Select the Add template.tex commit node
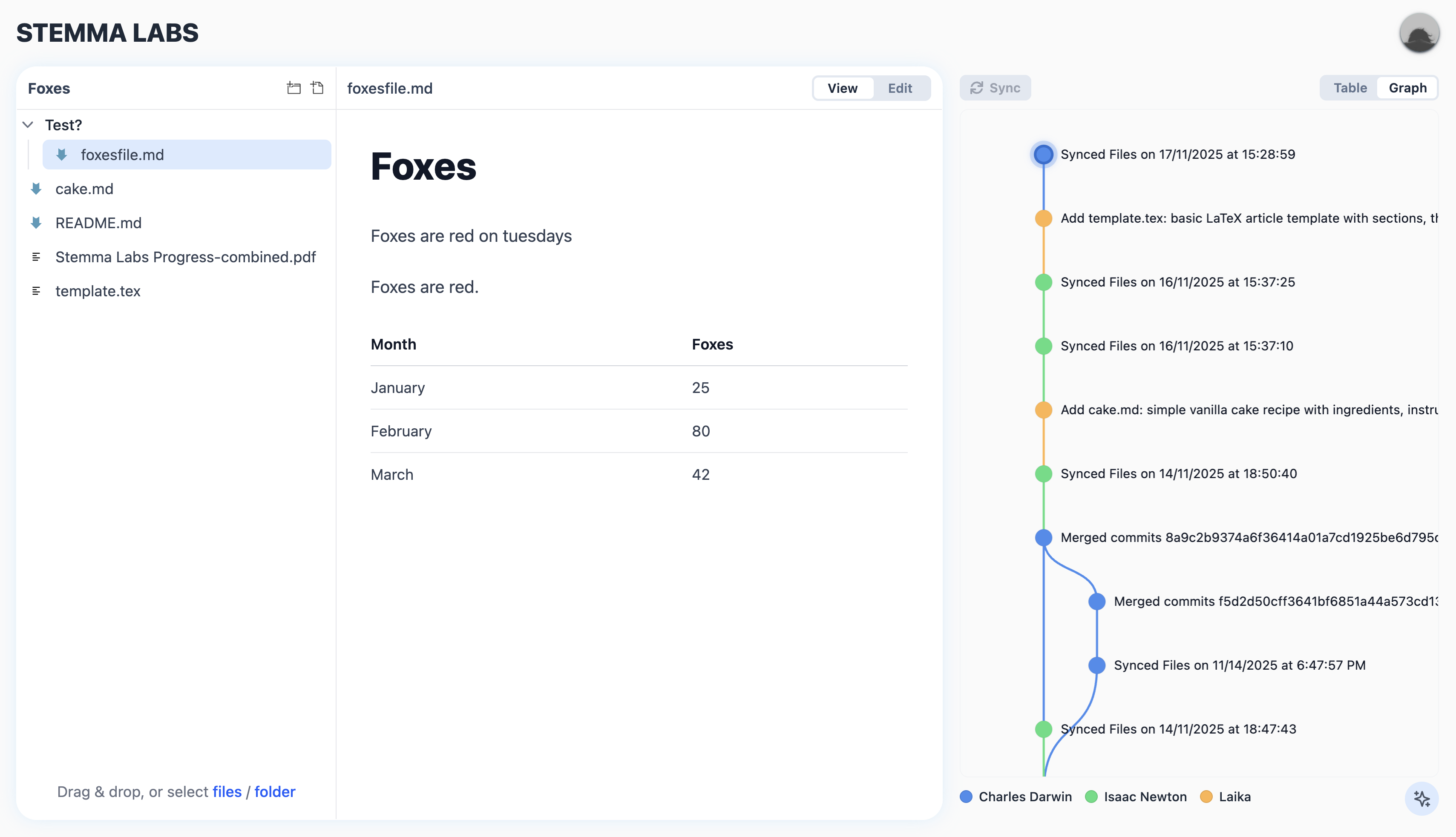This screenshot has width=1456, height=837. pos(1043,218)
